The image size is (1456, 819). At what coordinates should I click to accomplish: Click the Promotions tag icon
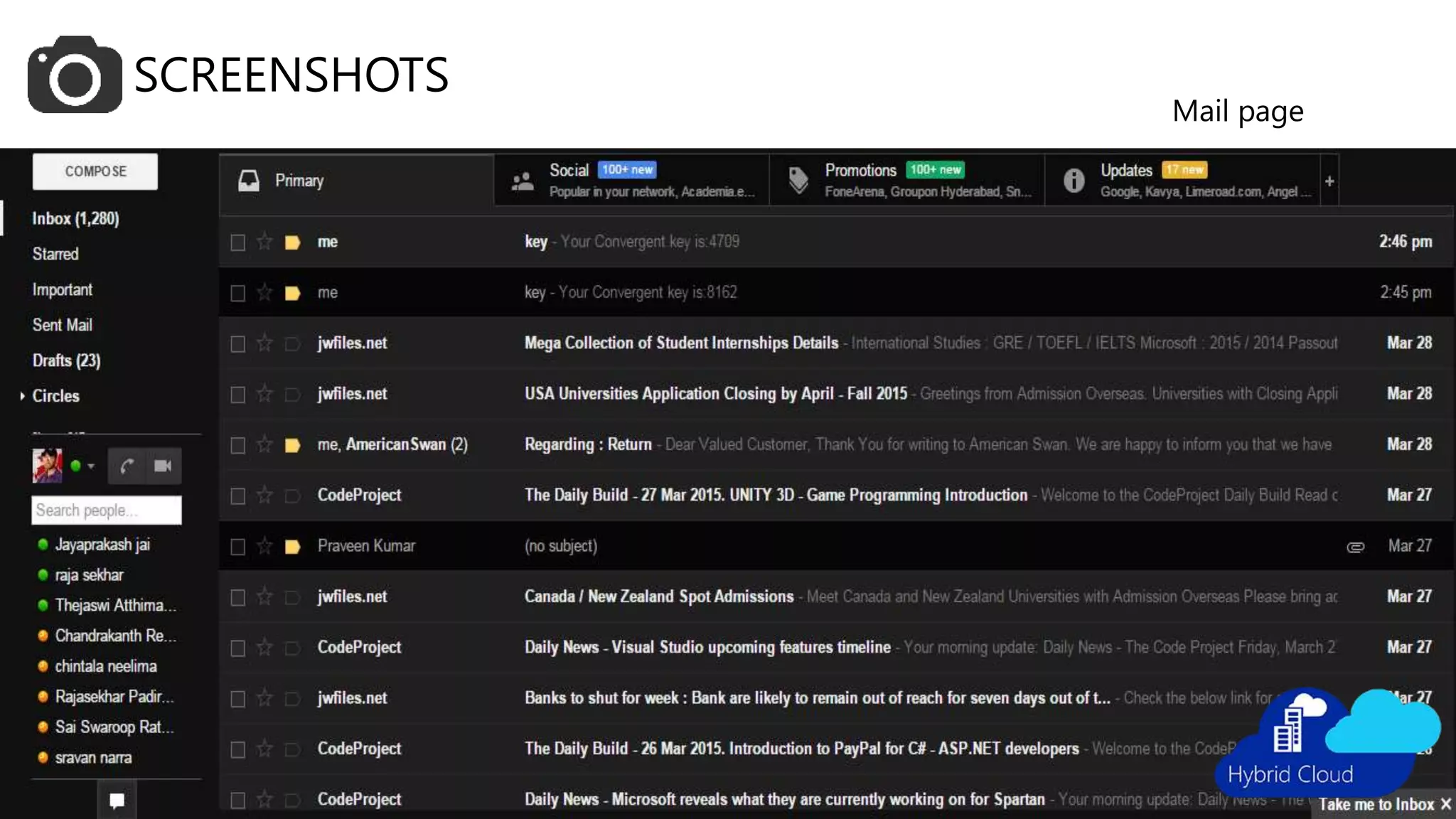coord(798,181)
